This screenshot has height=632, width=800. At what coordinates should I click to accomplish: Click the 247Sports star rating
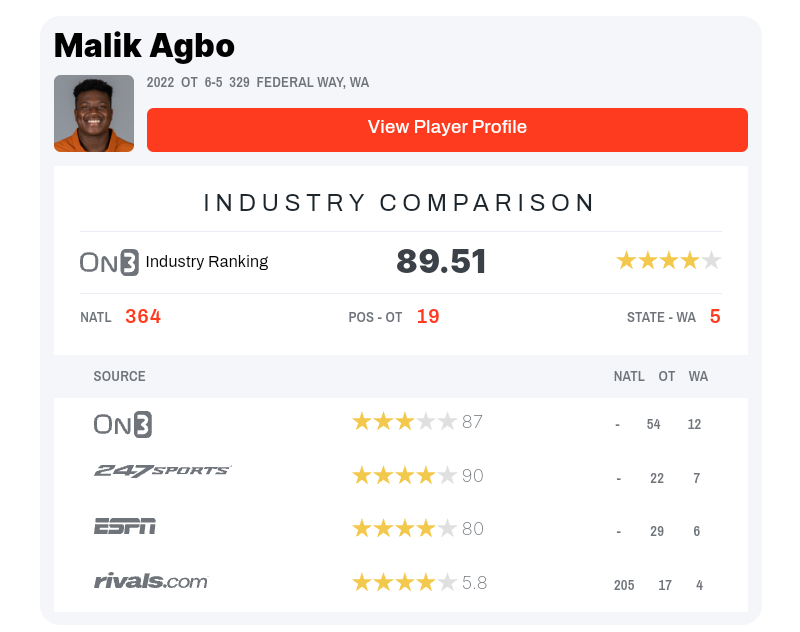point(404,476)
